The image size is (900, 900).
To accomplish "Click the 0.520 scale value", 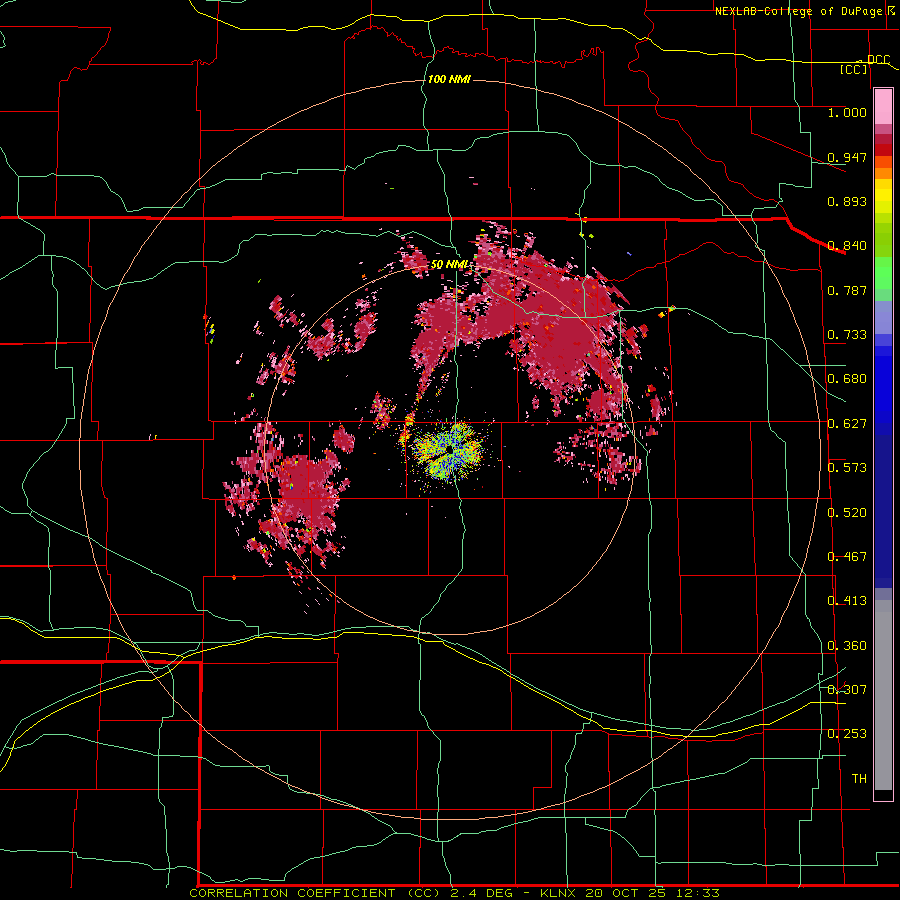I will pos(847,513).
